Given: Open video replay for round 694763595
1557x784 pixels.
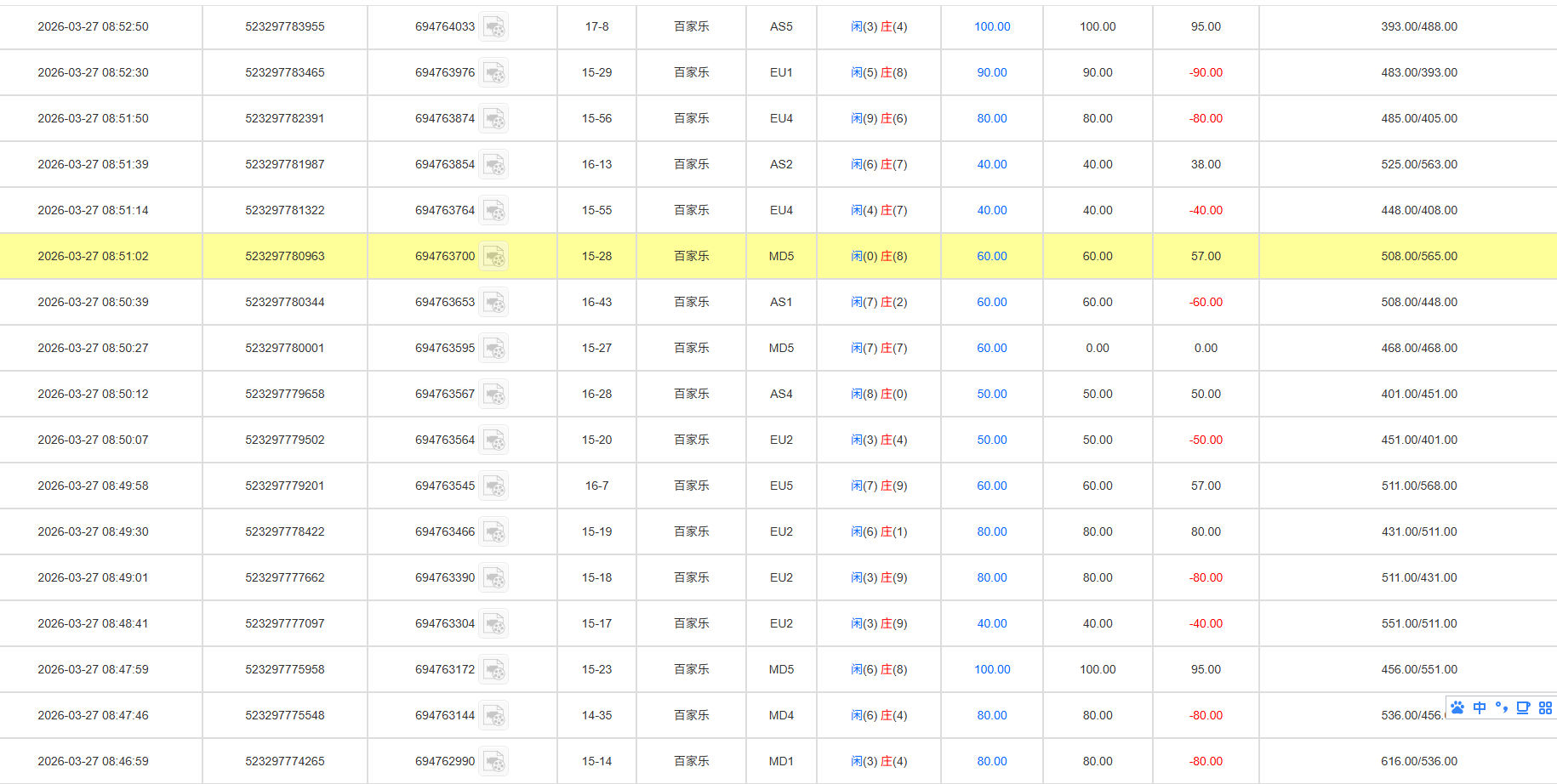Looking at the screenshot, I should click(x=493, y=349).
